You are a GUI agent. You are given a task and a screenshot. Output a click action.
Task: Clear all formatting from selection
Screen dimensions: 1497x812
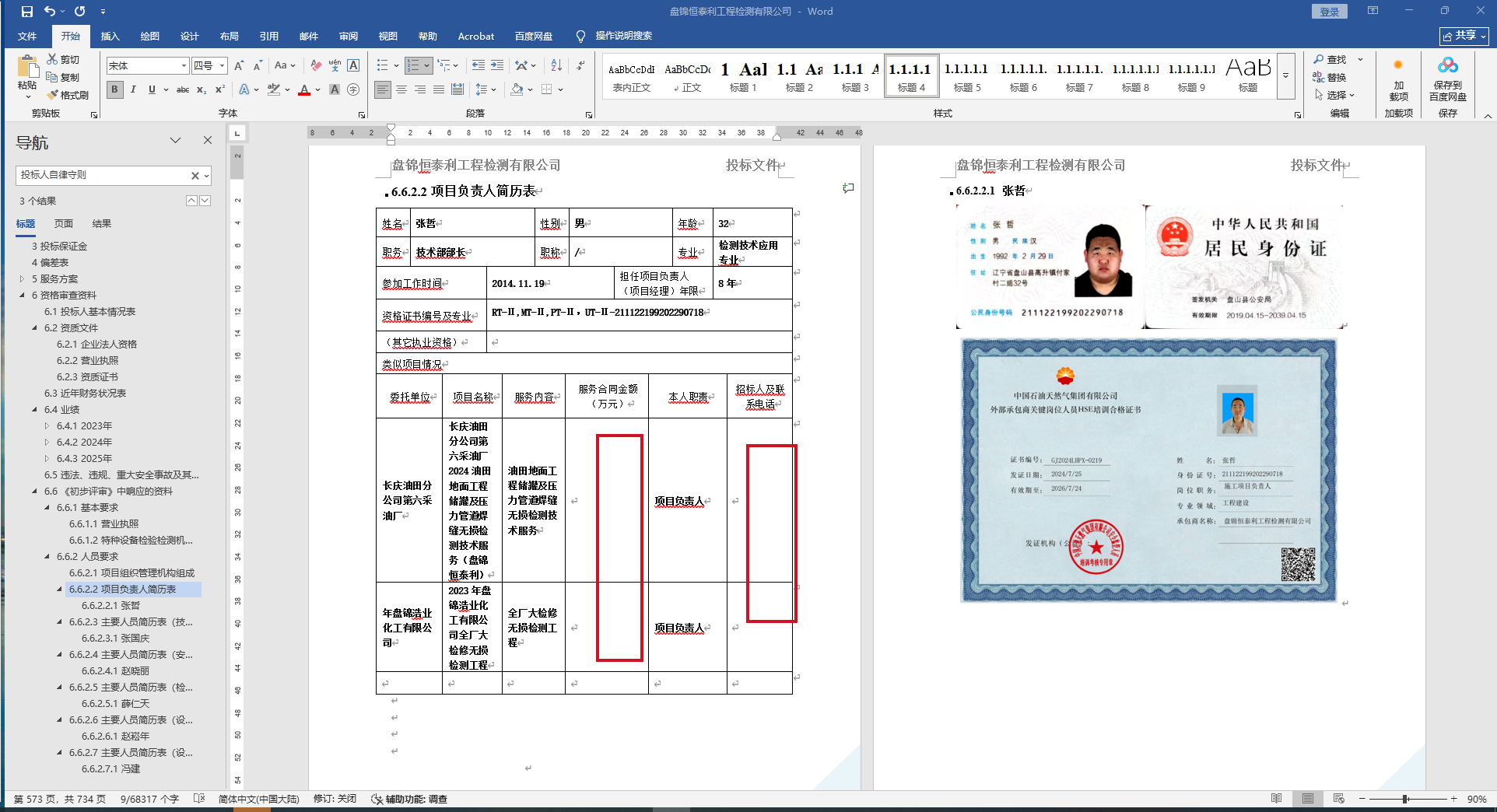[316, 66]
